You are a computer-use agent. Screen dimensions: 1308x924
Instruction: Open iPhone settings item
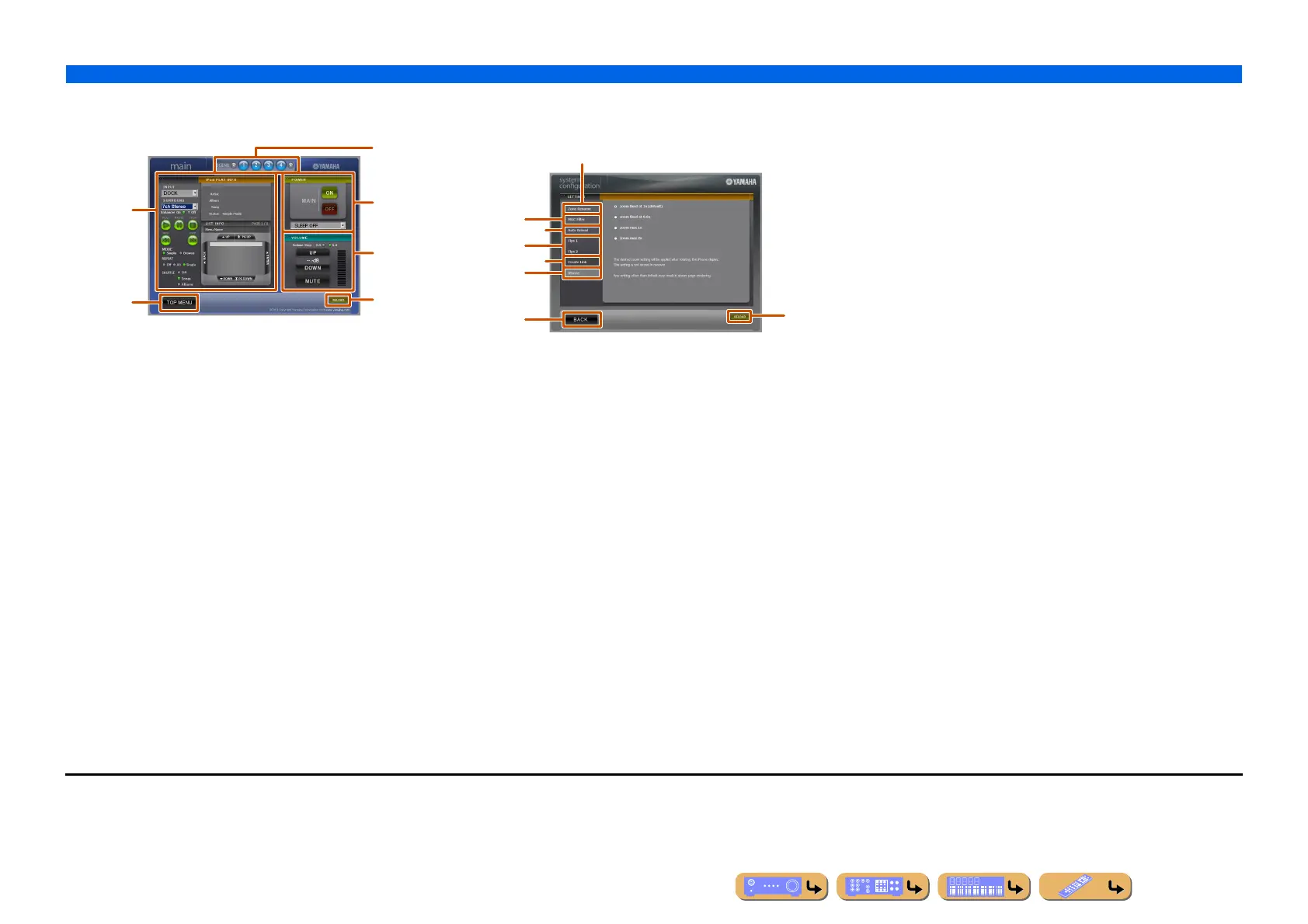tap(582, 273)
